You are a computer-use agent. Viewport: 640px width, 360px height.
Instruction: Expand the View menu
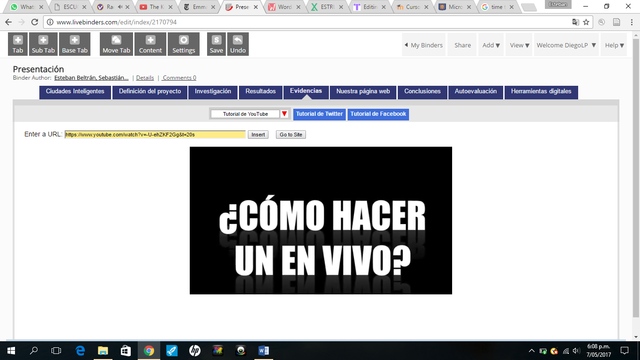519,45
